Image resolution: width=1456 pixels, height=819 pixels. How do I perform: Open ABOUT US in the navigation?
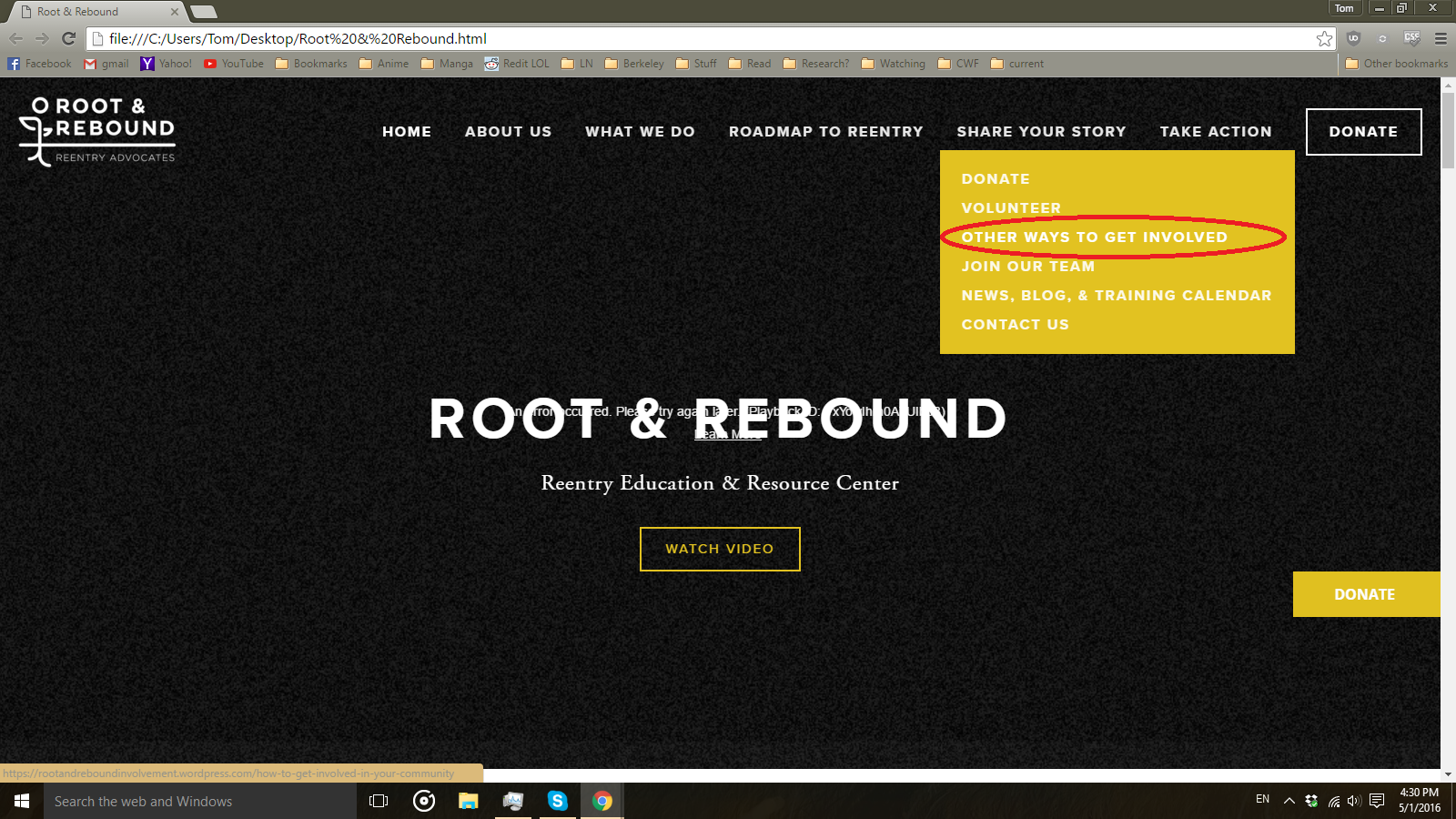point(509,132)
